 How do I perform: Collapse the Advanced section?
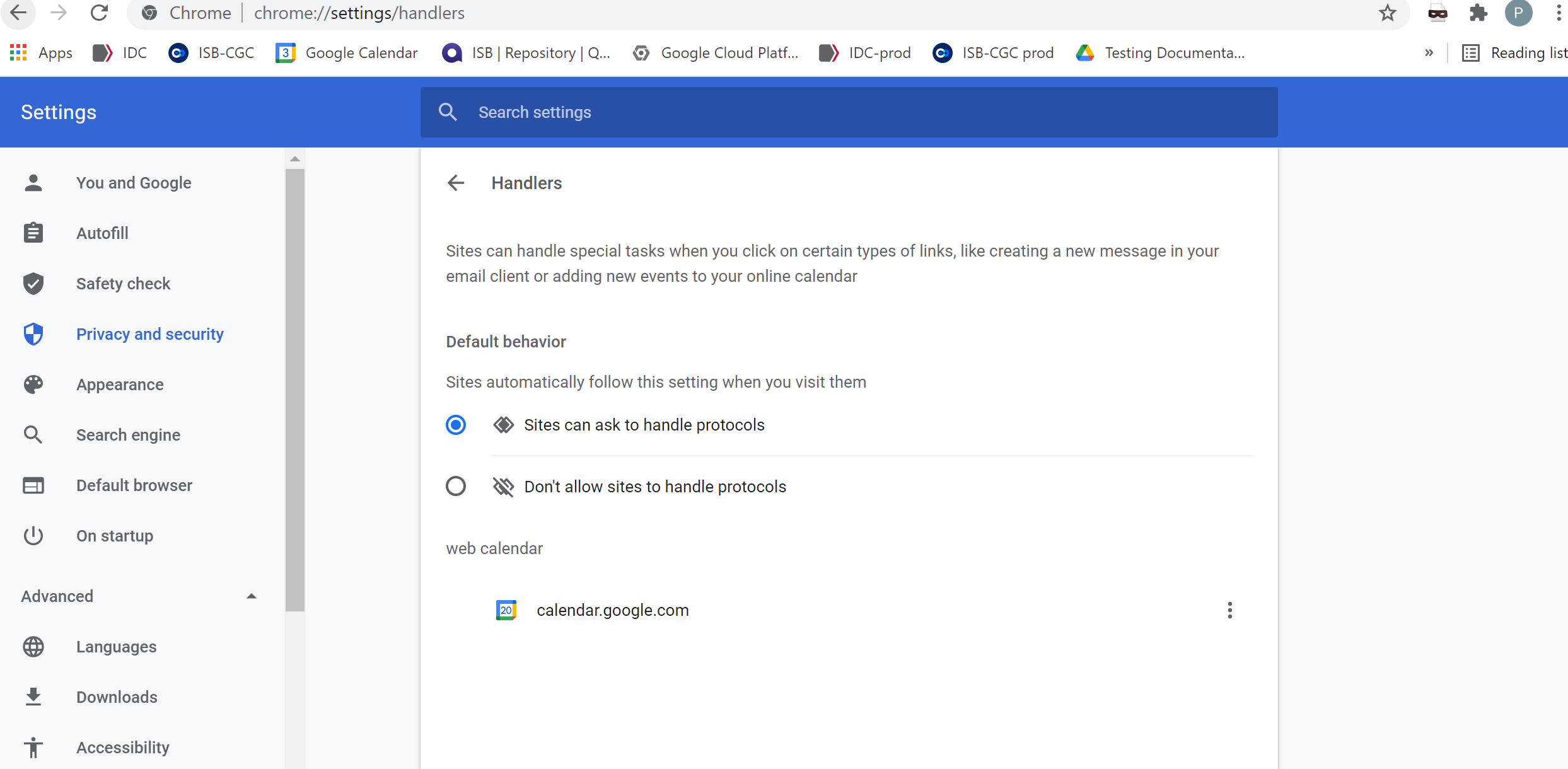tap(252, 596)
